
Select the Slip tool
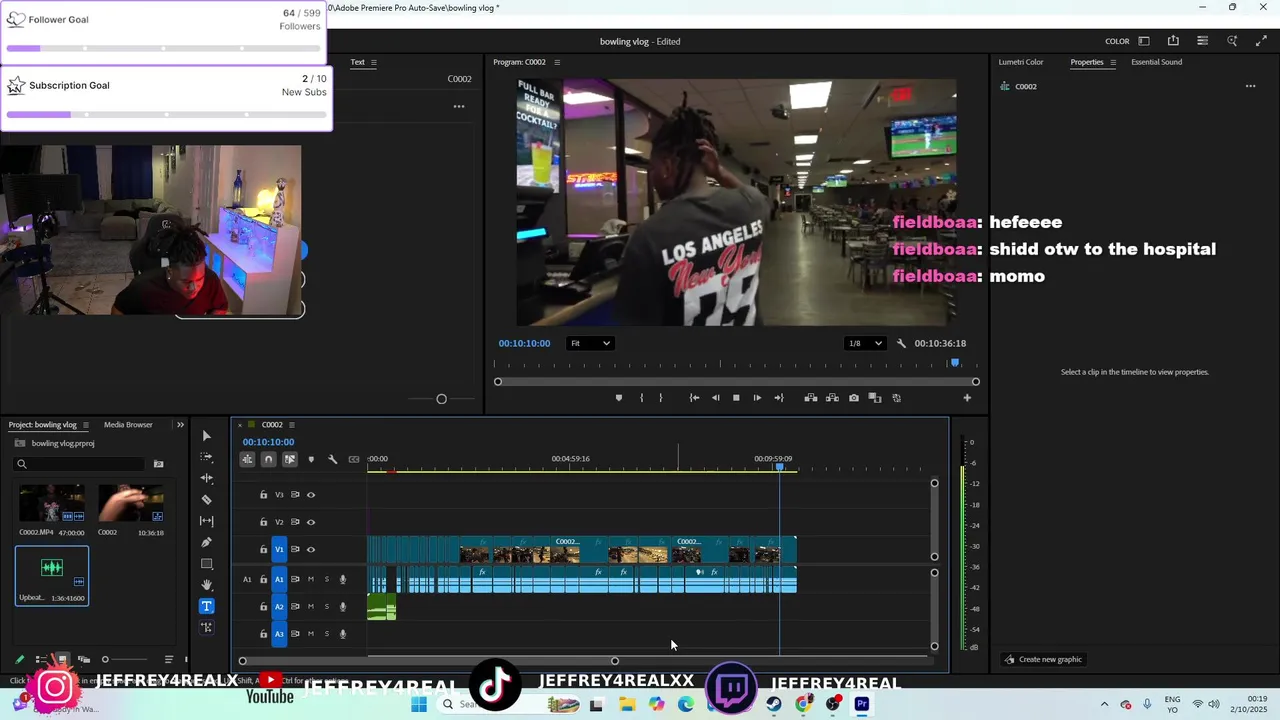click(206, 521)
